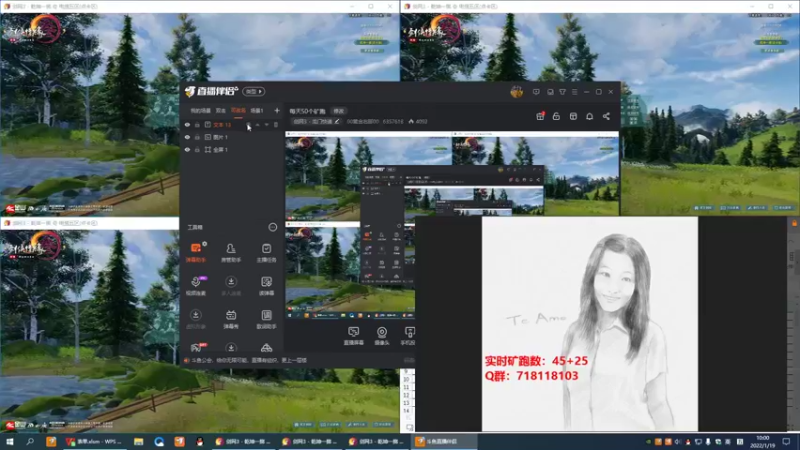Lock the 文本 13 layer
This screenshot has width=800, height=450.
point(197,124)
